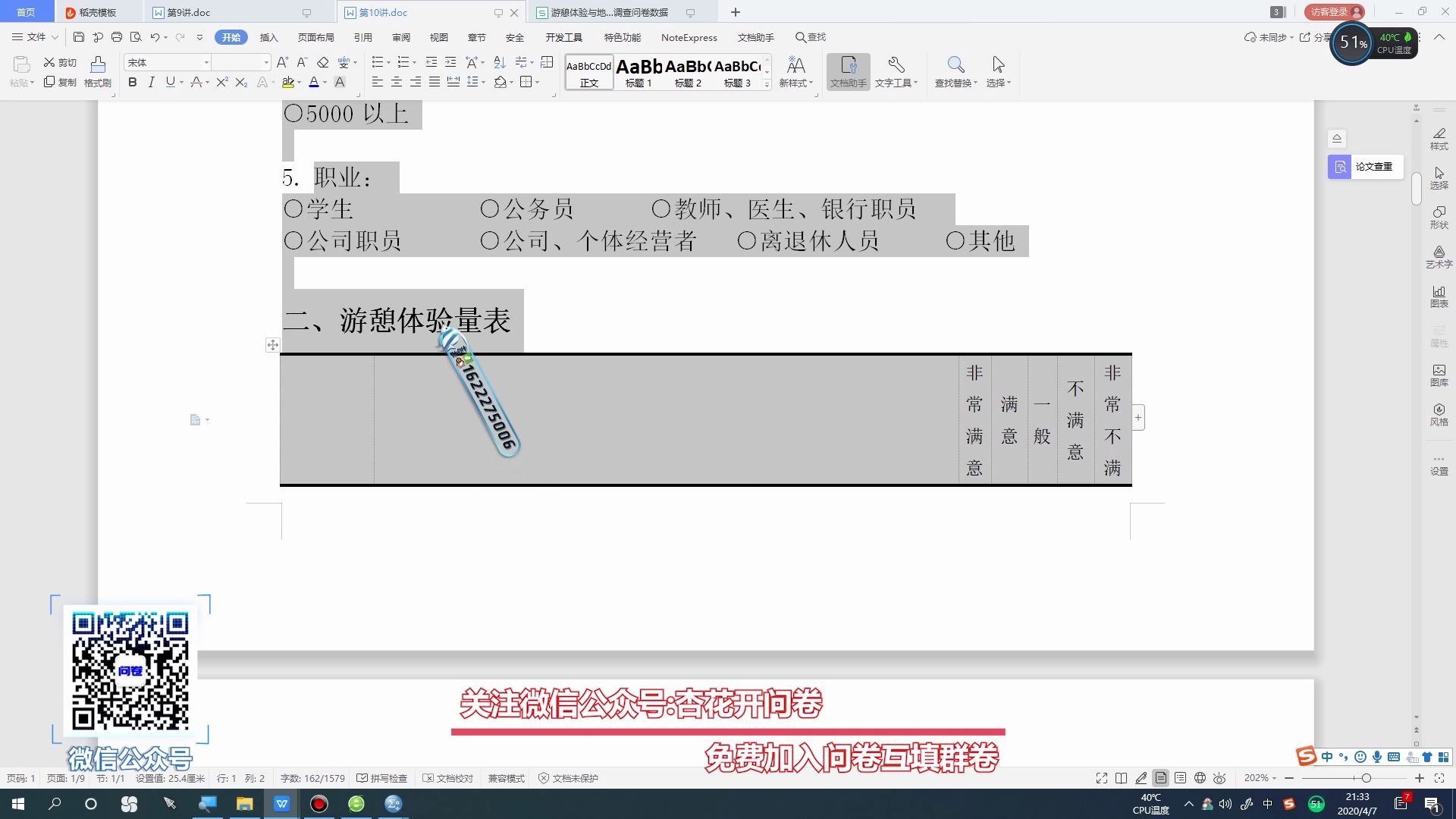Align text left
Image resolution: width=1456 pixels, height=819 pixels.
point(377,82)
